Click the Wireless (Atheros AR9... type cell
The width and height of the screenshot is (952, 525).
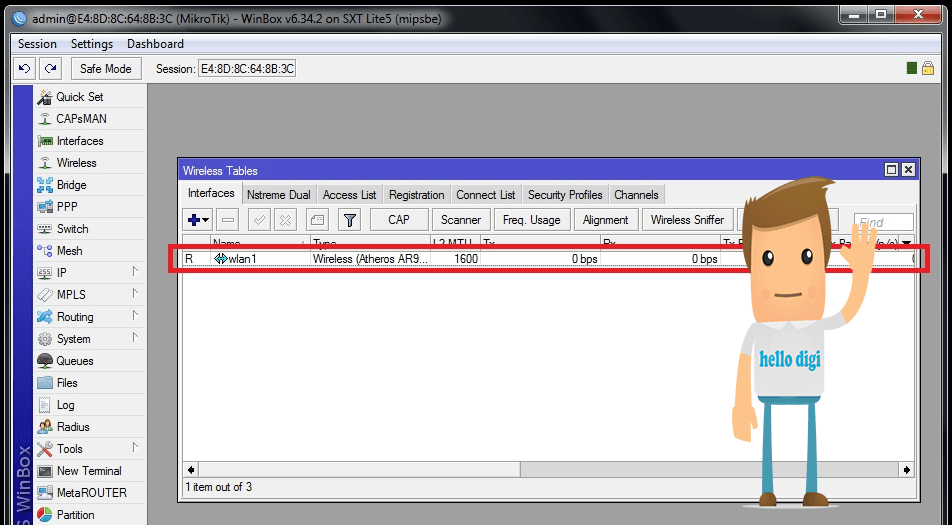click(370, 259)
